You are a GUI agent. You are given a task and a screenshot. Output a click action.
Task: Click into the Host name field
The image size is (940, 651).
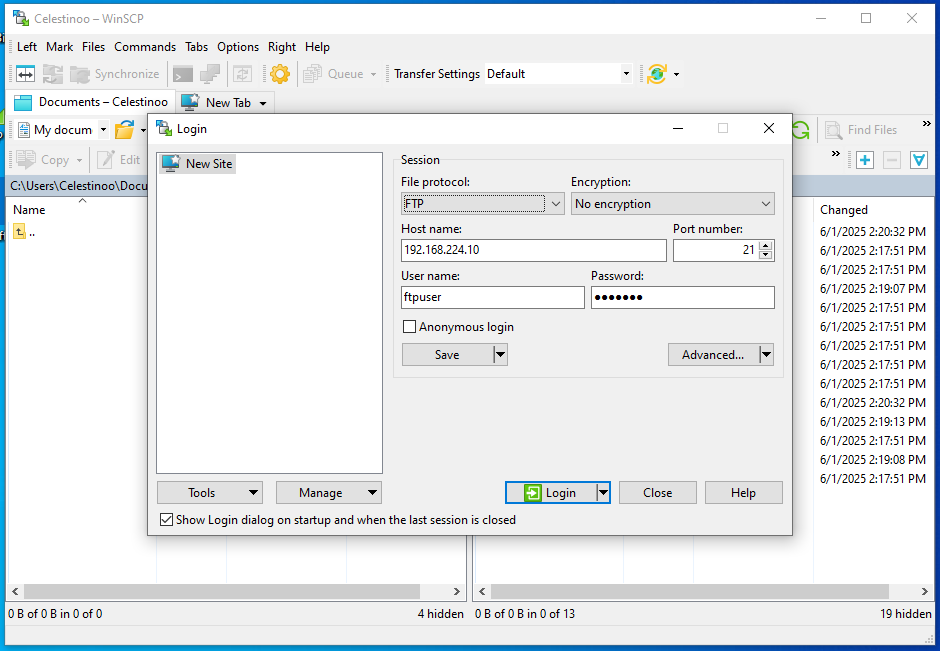tap(533, 250)
